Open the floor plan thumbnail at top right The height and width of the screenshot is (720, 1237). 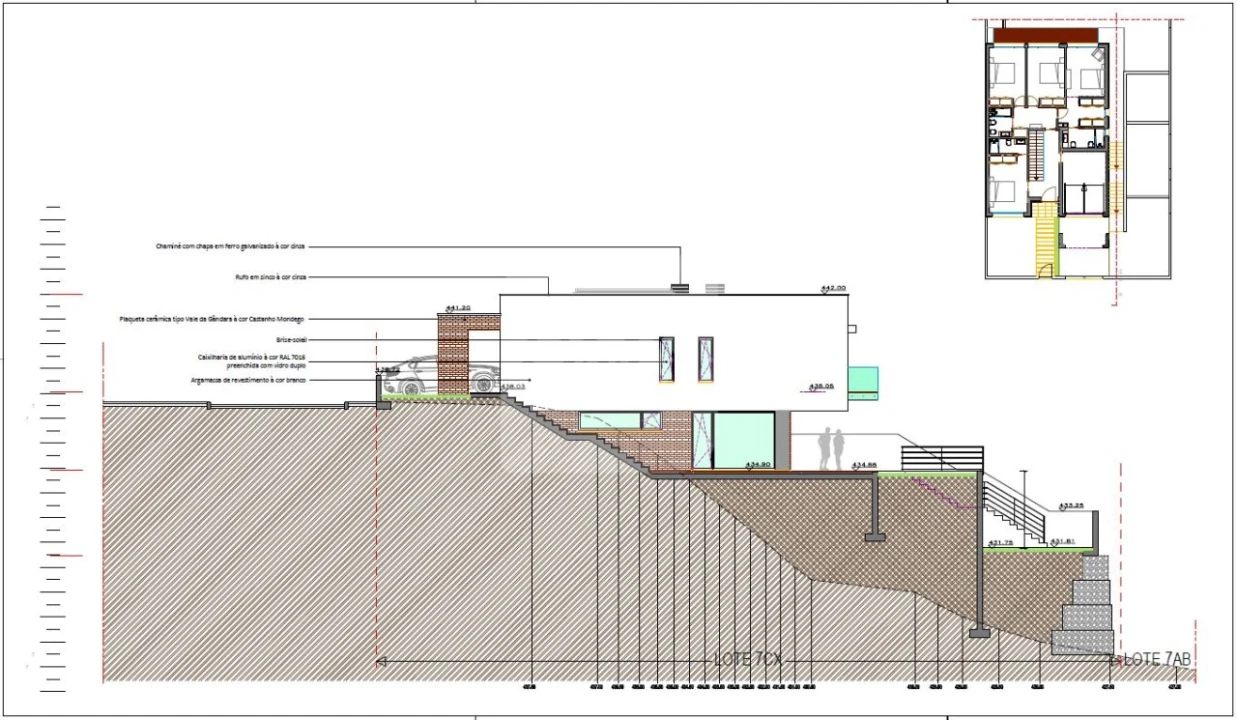[1078, 150]
